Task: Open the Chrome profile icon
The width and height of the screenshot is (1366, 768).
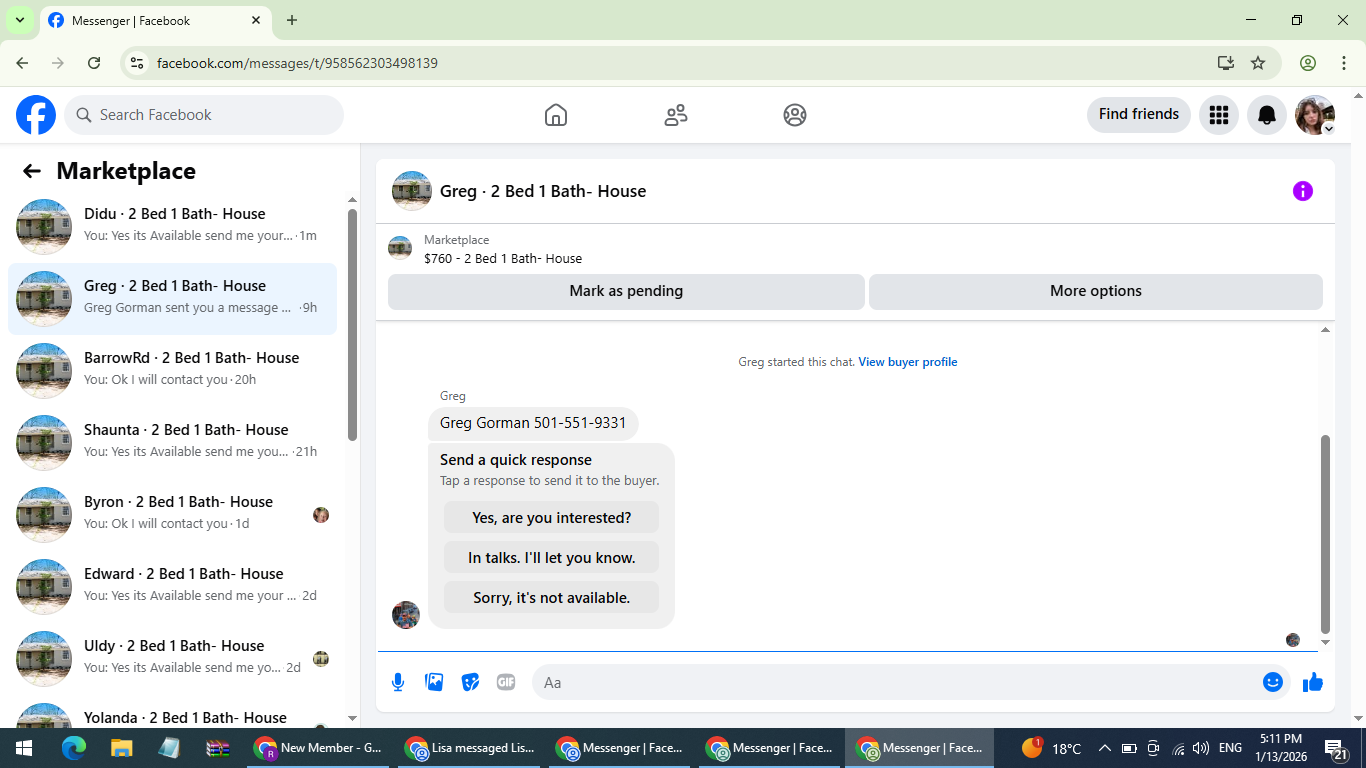Action: pos(1308,63)
